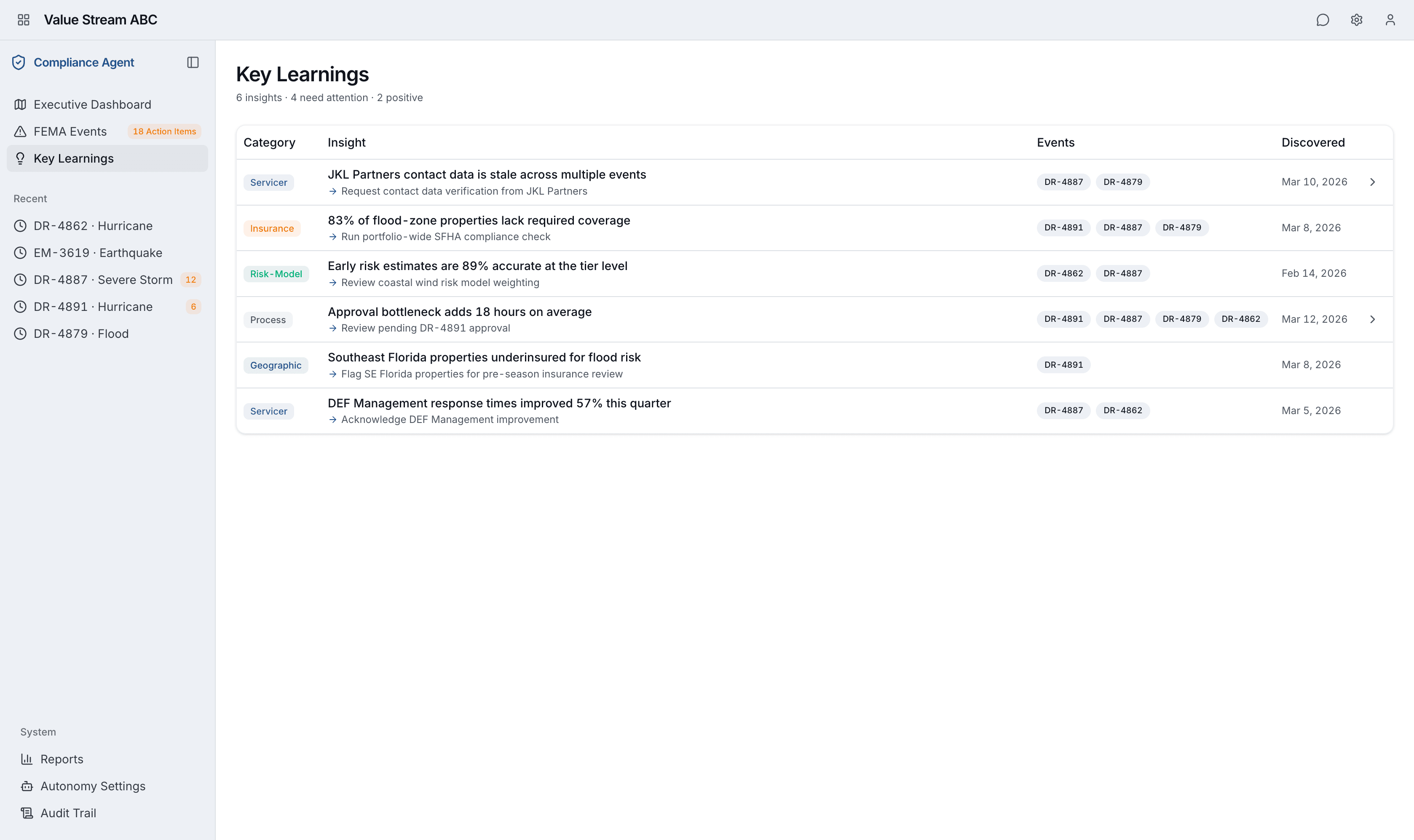1414x840 pixels.
Task: Click arrow icon before SFHA compliance check
Action: click(x=333, y=237)
